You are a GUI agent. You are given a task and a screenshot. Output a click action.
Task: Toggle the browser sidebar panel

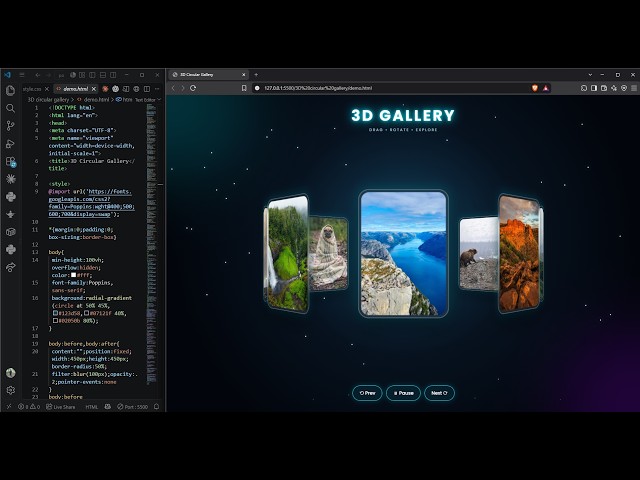point(594,88)
